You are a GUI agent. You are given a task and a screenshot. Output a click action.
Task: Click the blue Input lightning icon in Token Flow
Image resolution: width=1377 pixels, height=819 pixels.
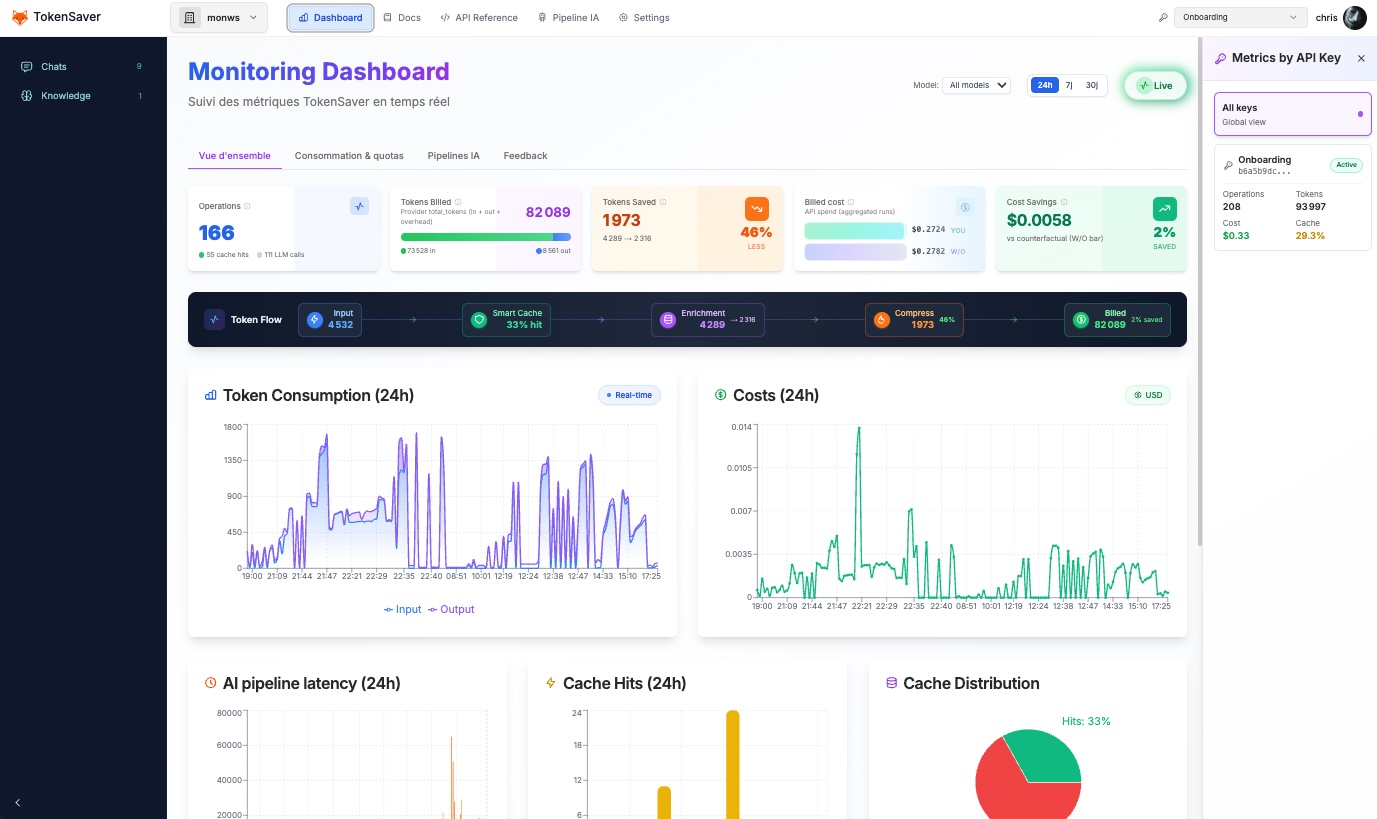coord(315,320)
